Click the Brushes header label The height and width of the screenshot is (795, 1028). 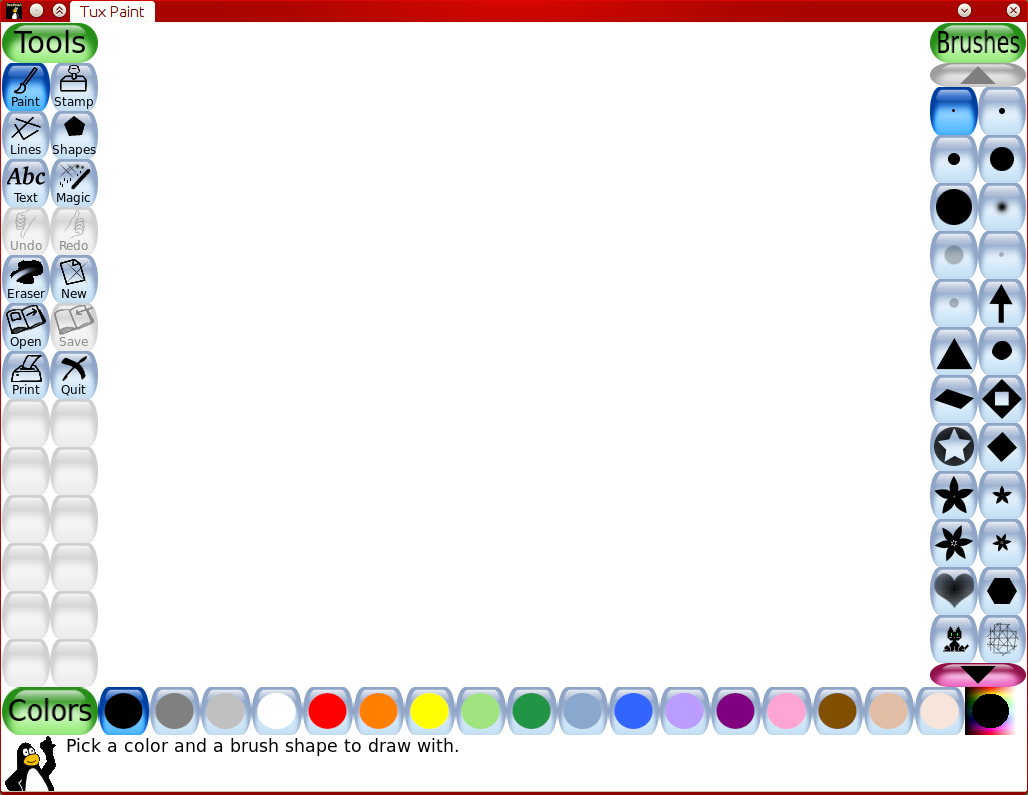click(x=978, y=43)
